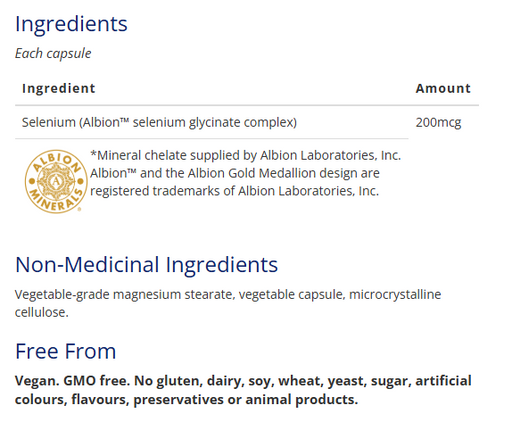The image size is (512, 422).
Task: Select the Each capsule italic text
Action: point(53,53)
